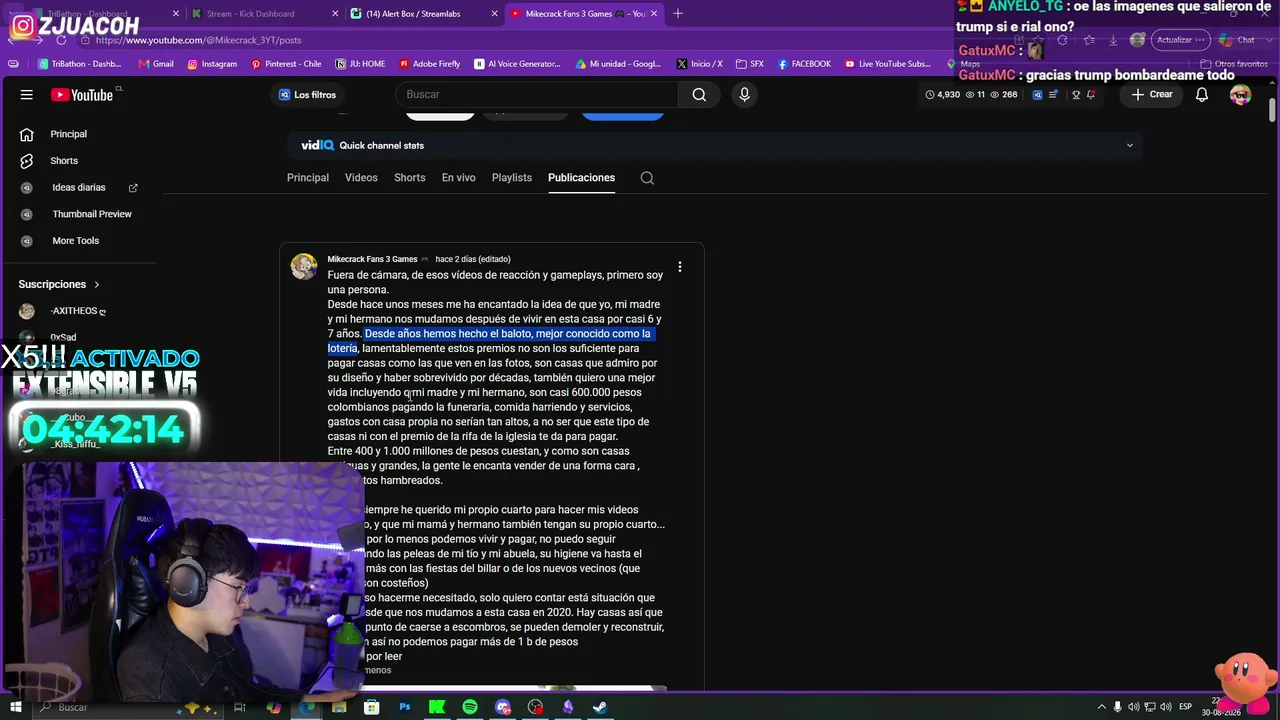Open the Kick taskbar icon
The height and width of the screenshot is (720, 1280).
[x=437, y=707]
